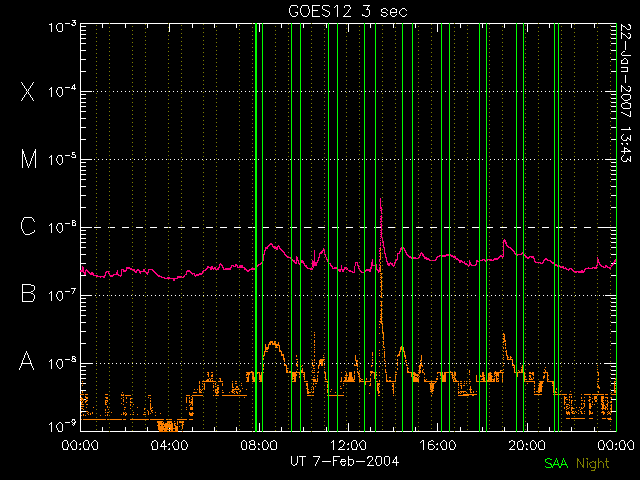Click the 16:00 time axis label
The height and width of the screenshot is (480, 640).
[x=438, y=444]
